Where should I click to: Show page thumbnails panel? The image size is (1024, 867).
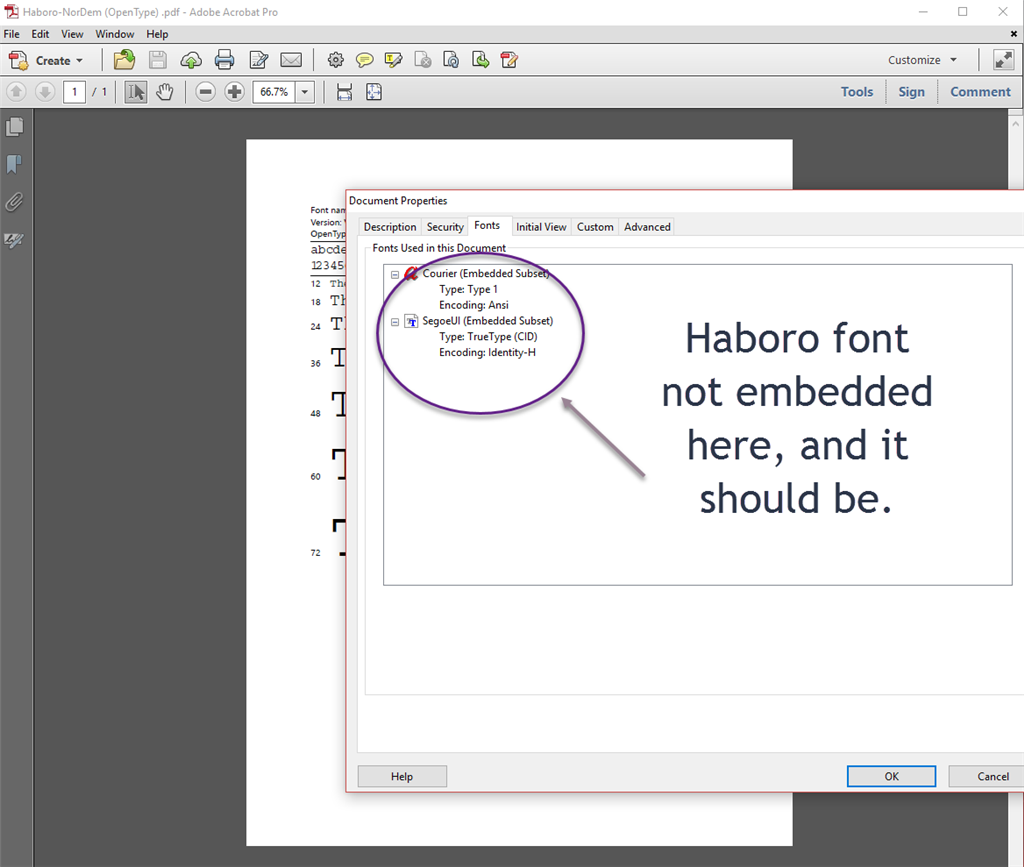pos(14,127)
